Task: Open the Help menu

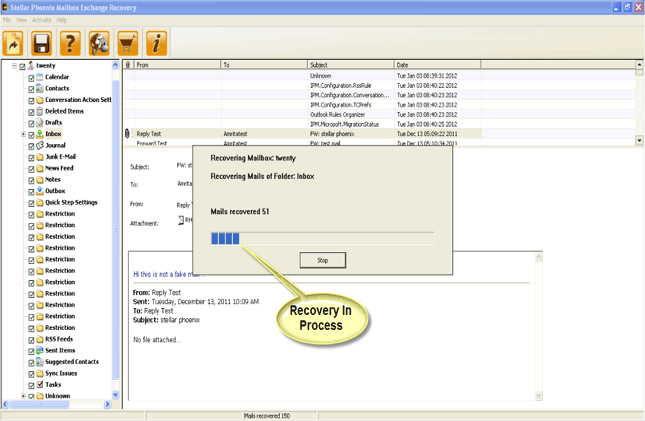Action: pyautogui.click(x=62, y=20)
